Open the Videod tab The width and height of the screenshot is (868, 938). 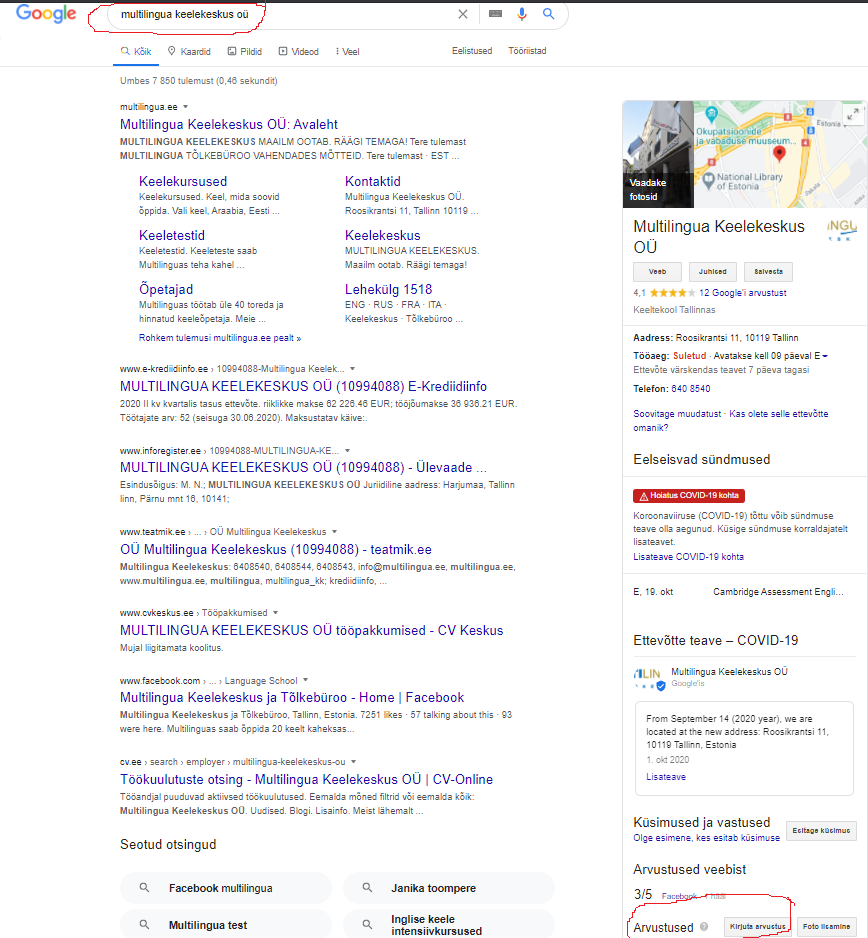[299, 51]
